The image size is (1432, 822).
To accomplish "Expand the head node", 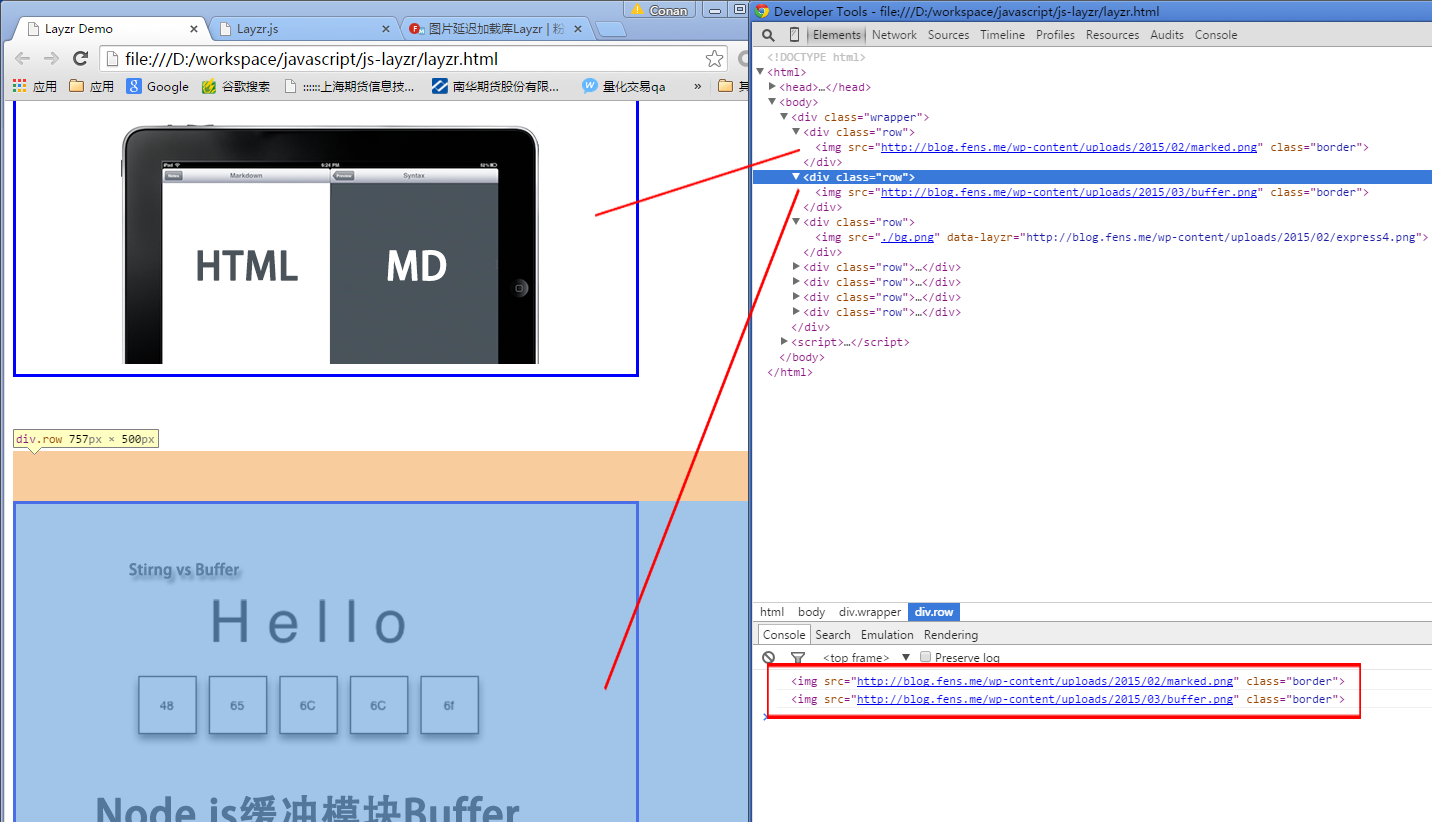I will tap(773, 87).
